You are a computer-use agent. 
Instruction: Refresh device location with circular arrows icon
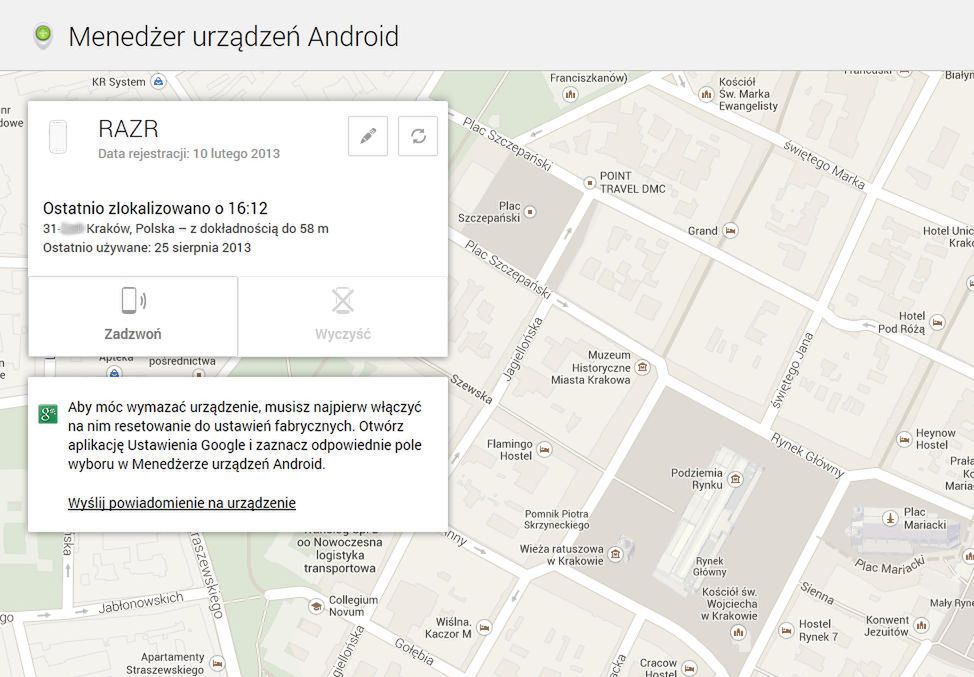click(418, 135)
